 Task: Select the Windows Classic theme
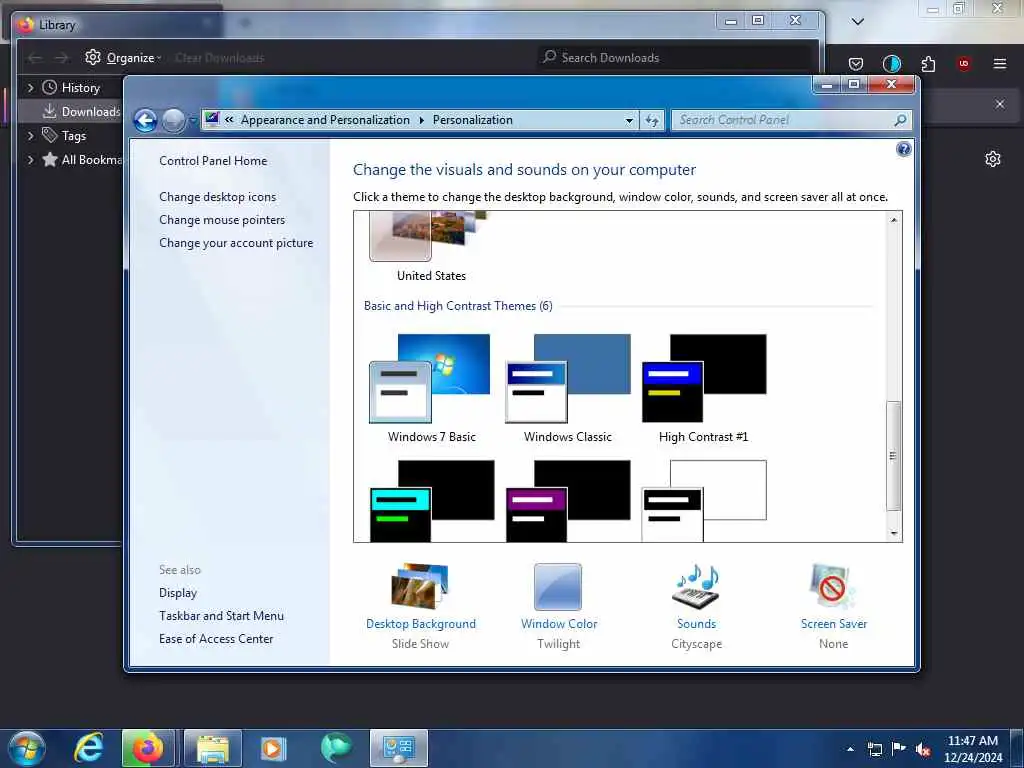pyautogui.click(x=568, y=389)
